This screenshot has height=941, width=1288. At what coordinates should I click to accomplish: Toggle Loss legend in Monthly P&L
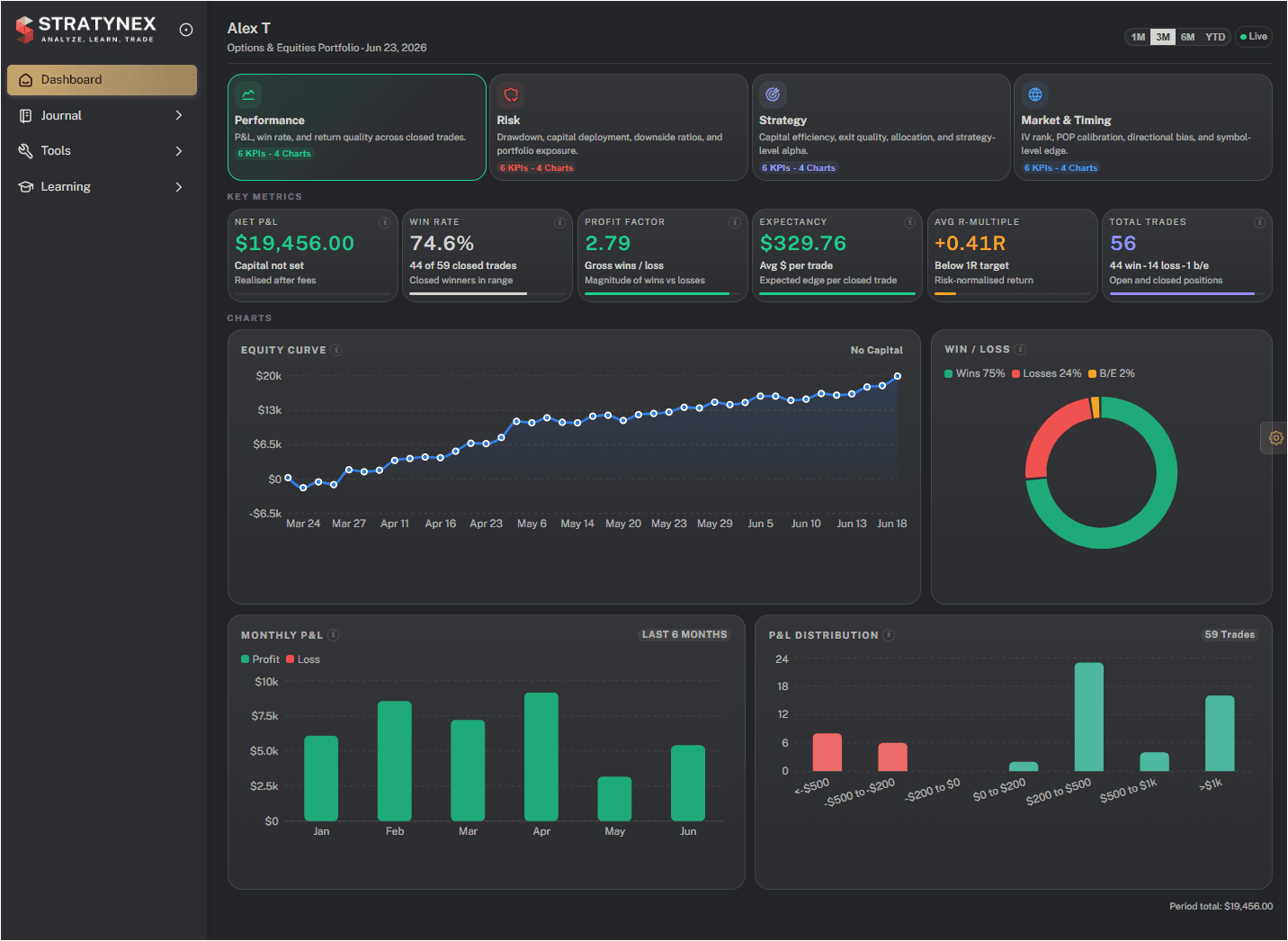click(303, 659)
